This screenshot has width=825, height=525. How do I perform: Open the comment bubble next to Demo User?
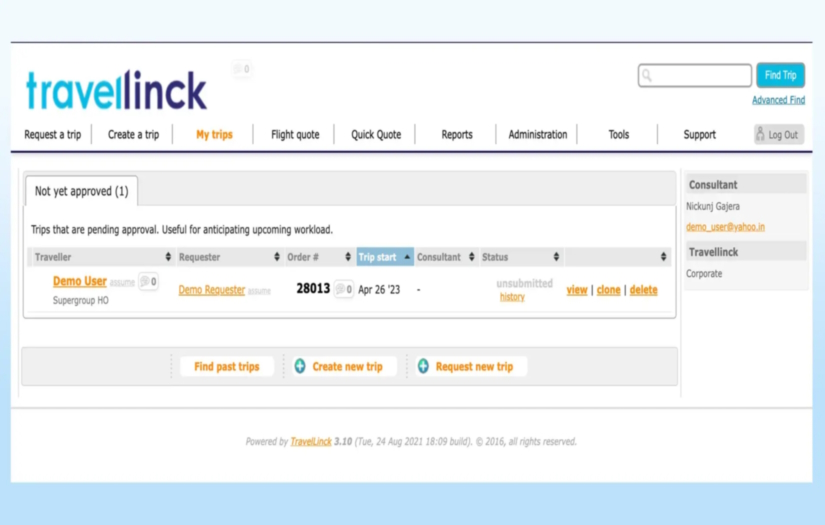[148, 281]
